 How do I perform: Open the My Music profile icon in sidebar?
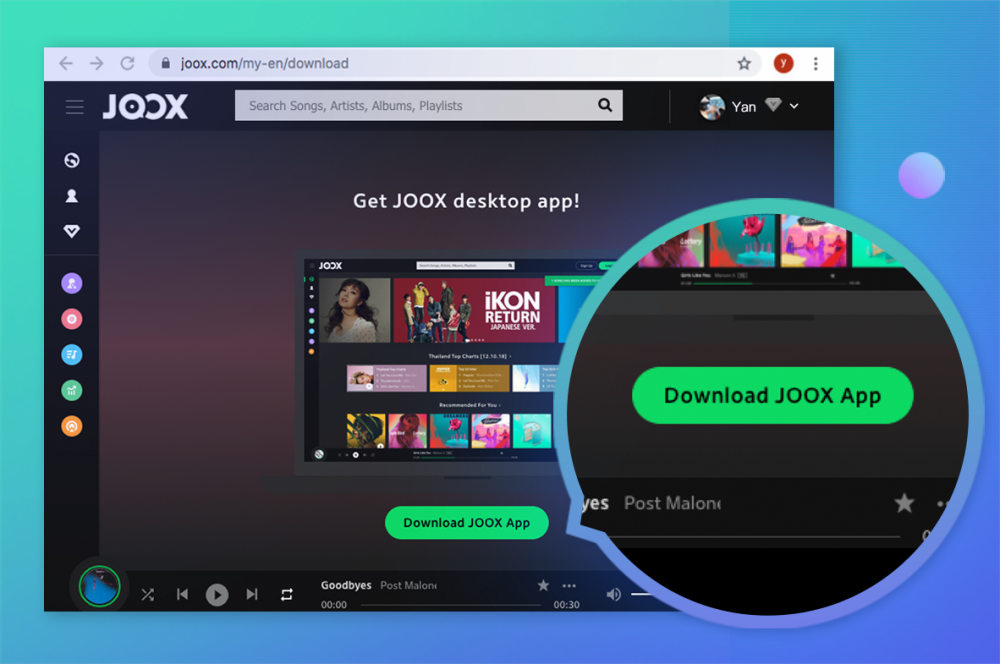click(72, 195)
